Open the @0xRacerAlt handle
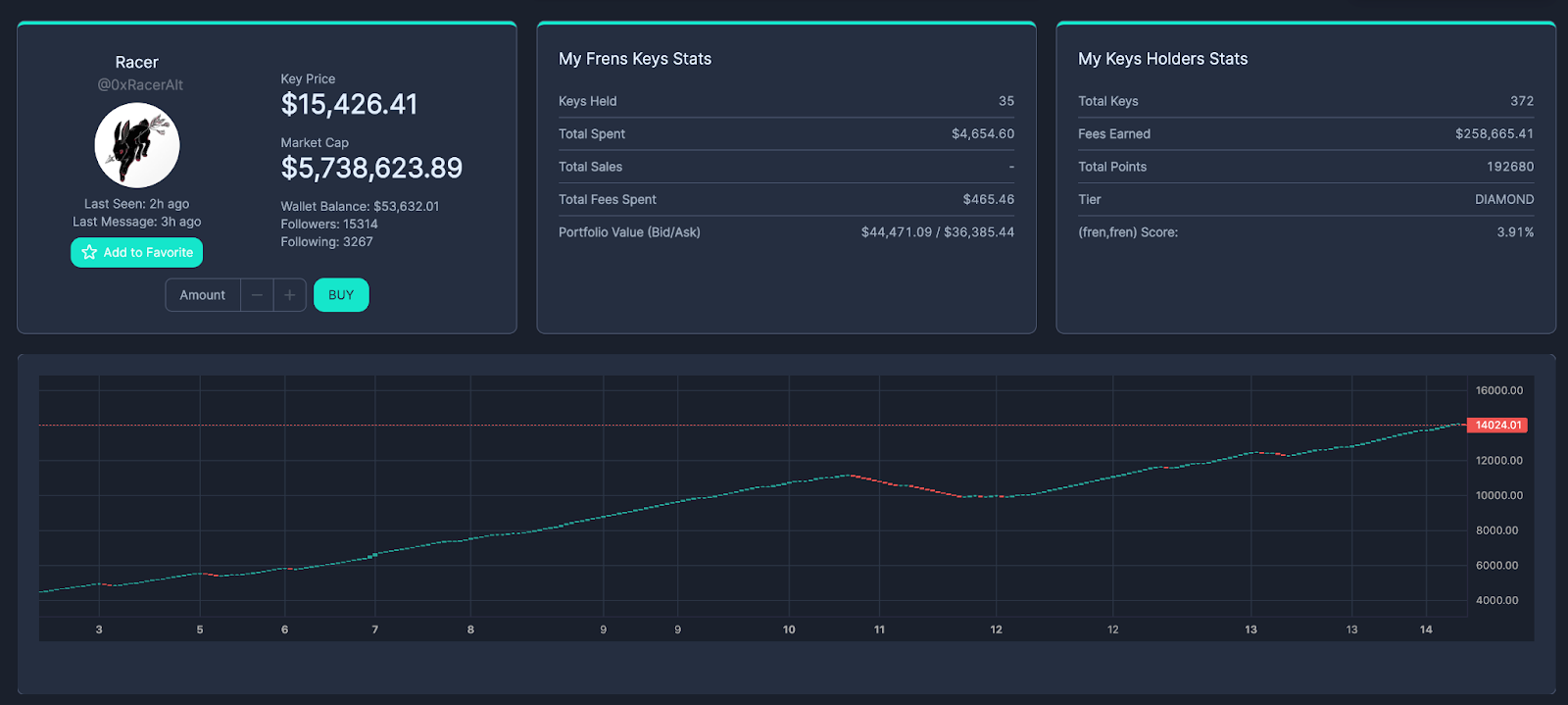This screenshot has height=705, width=1568. tap(140, 85)
